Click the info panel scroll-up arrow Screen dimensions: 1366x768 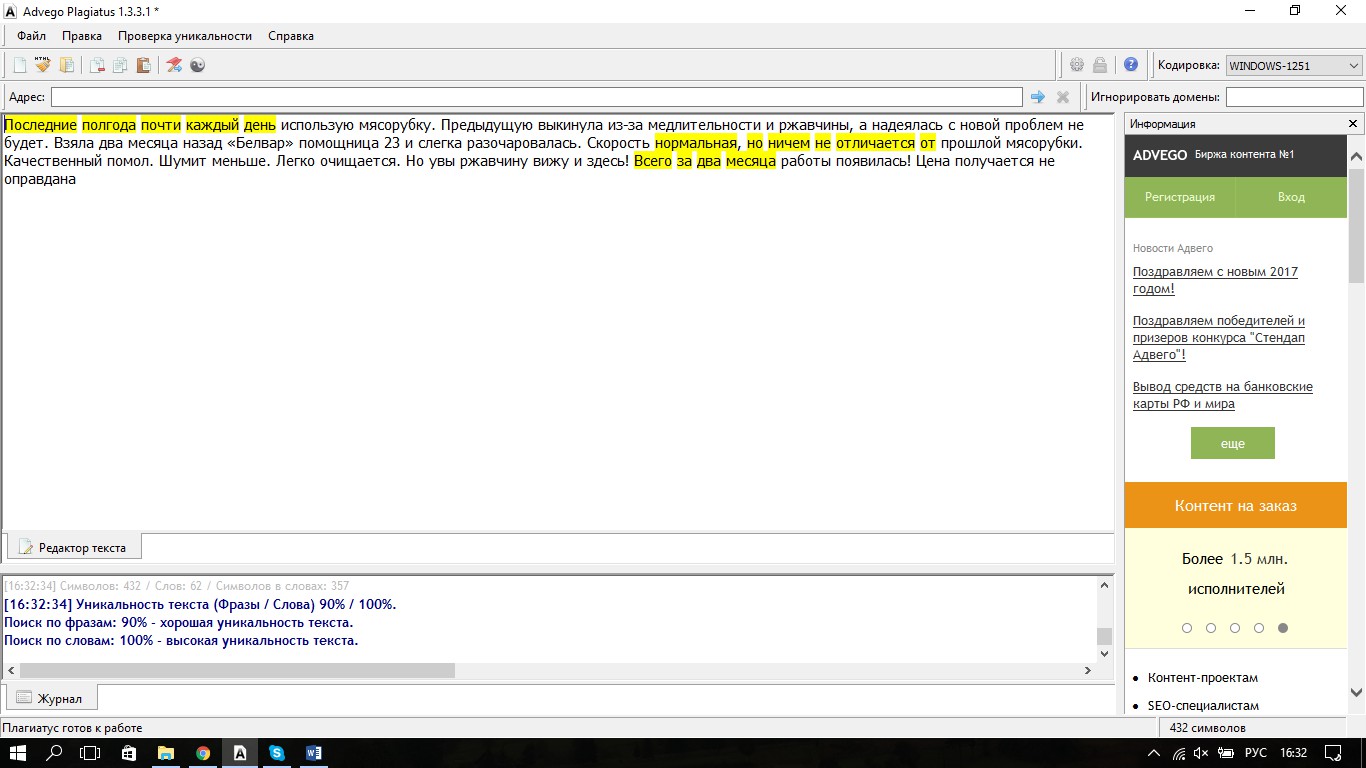(1356, 158)
